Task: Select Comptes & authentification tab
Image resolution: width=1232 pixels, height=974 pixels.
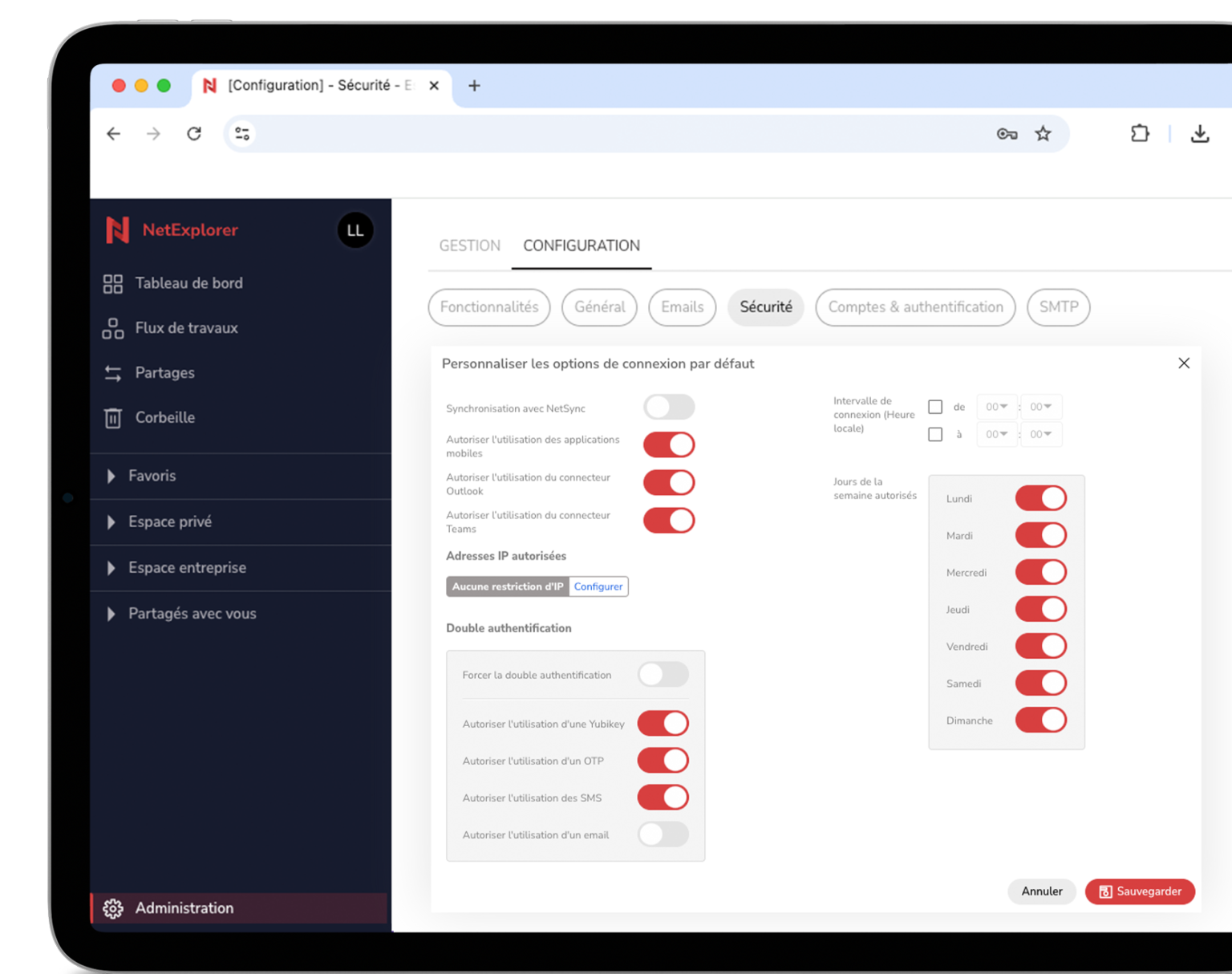Action: (915, 307)
